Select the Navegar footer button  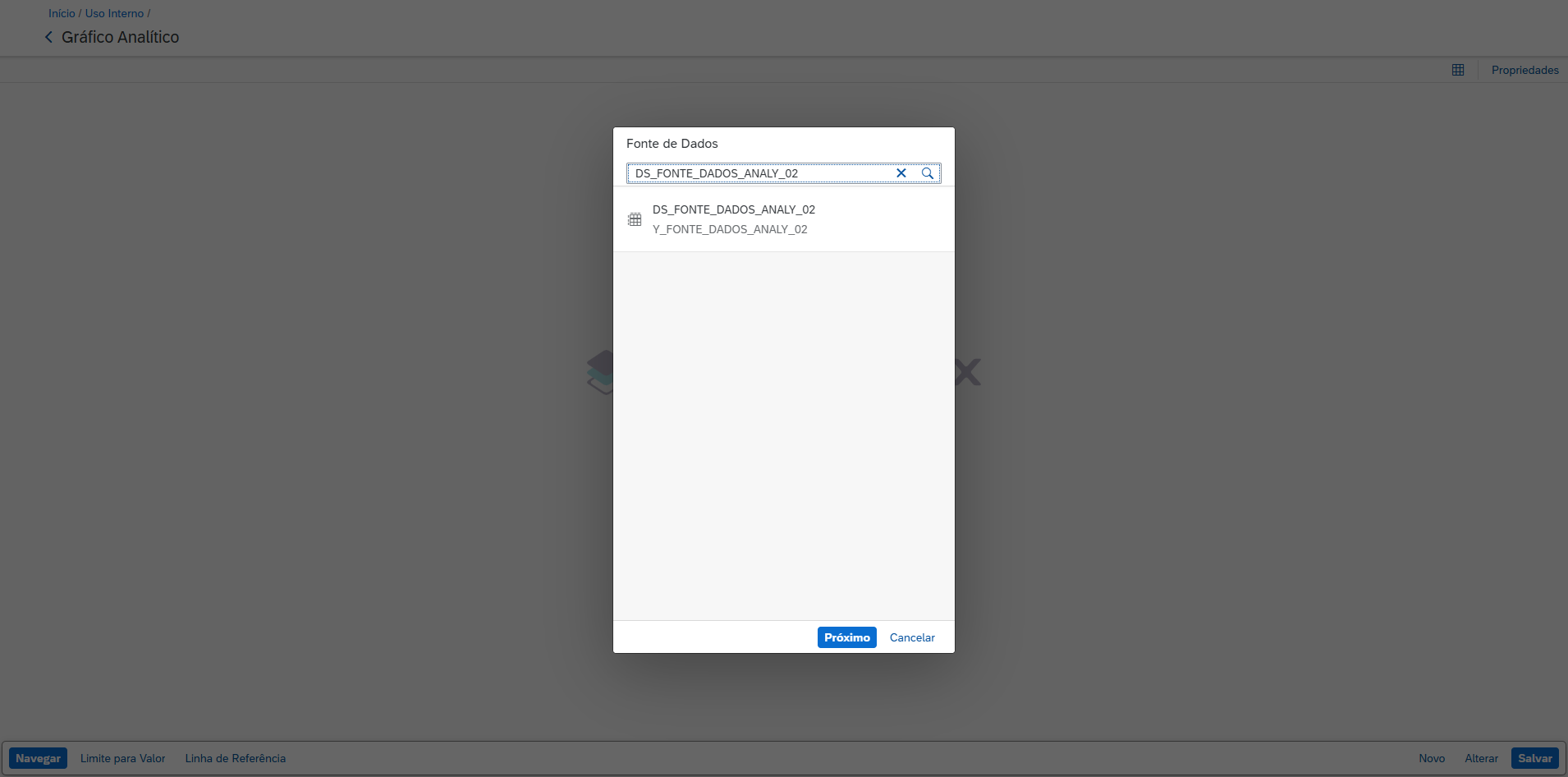point(38,758)
